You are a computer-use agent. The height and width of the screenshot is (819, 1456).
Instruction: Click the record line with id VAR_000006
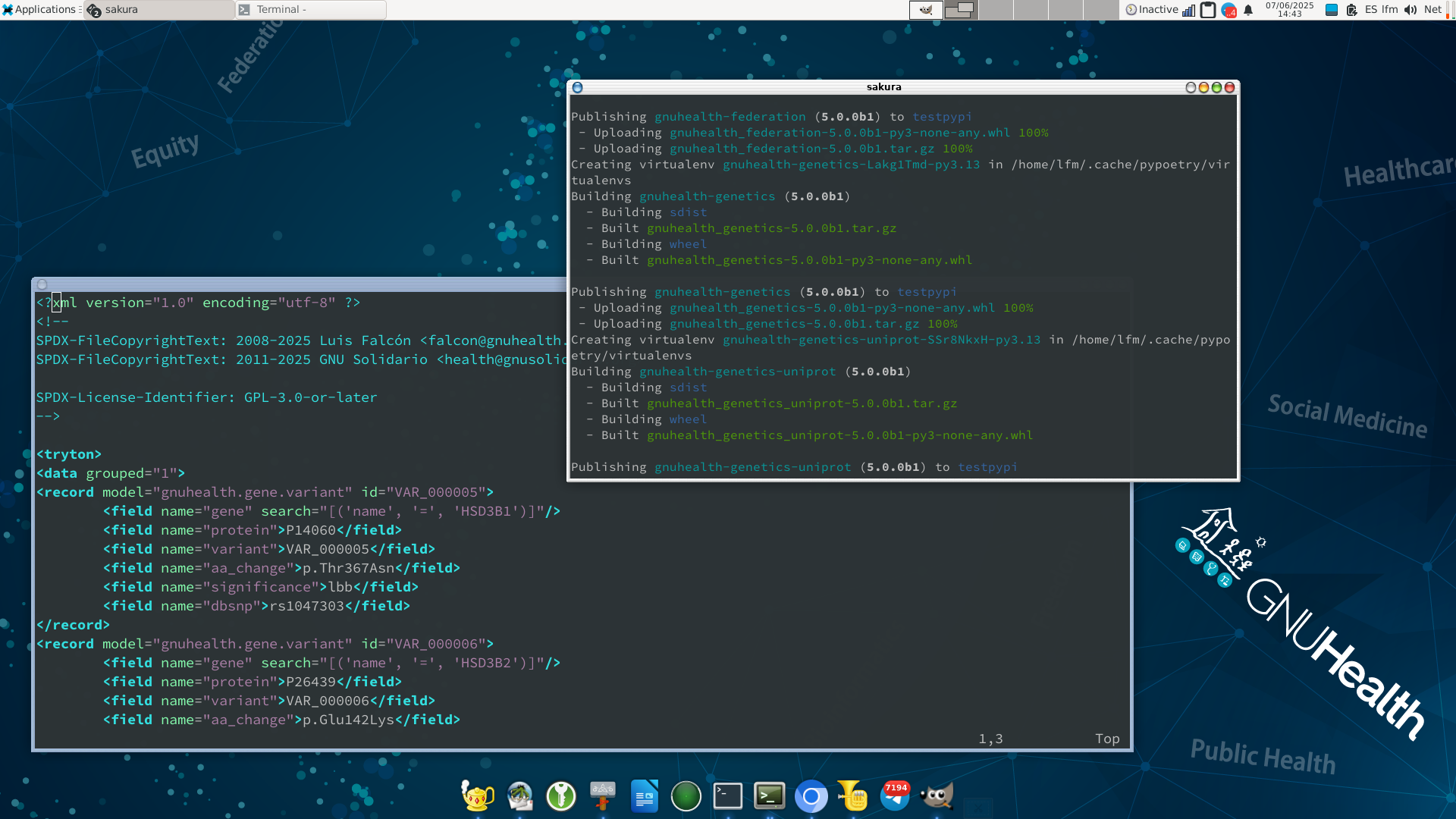click(265, 644)
